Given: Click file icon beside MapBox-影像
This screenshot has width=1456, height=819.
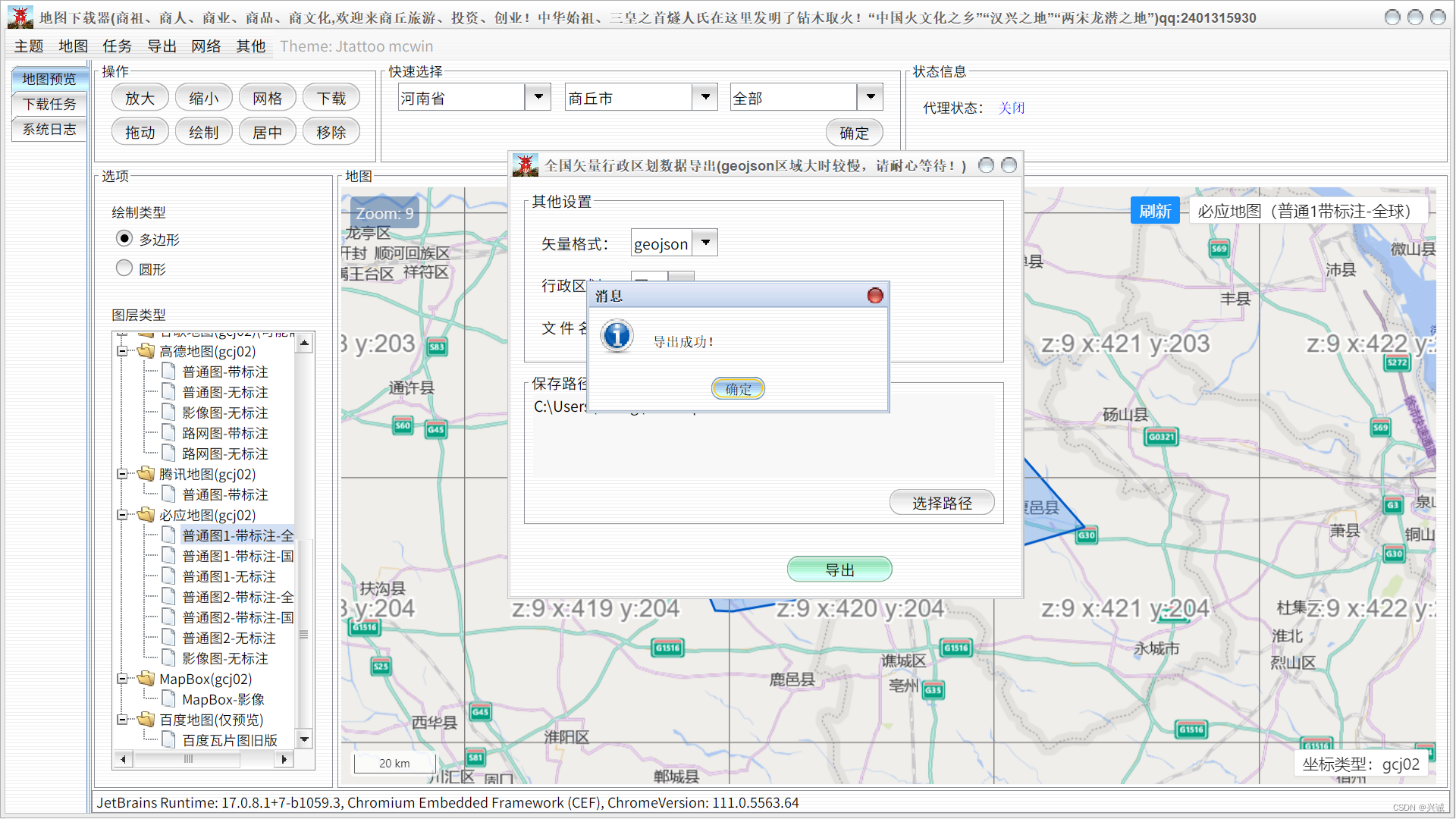Looking at the screenshot, I should coord(169,699).
